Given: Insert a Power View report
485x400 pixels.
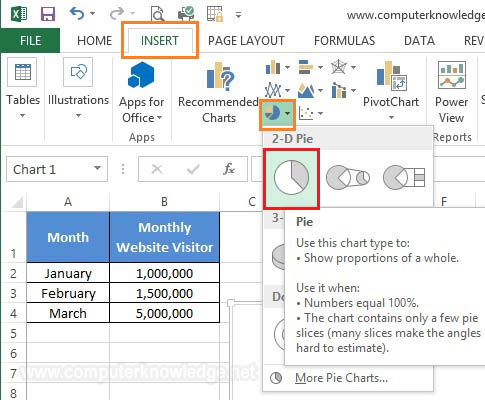Looking at the screenshot, I should click(x=451, y=93).
